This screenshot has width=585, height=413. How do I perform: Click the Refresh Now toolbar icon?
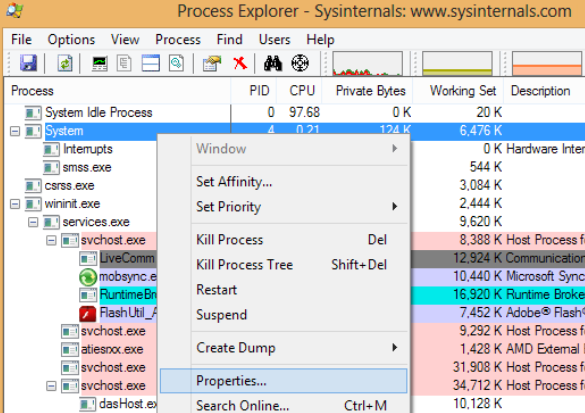(x=65, y=63)
